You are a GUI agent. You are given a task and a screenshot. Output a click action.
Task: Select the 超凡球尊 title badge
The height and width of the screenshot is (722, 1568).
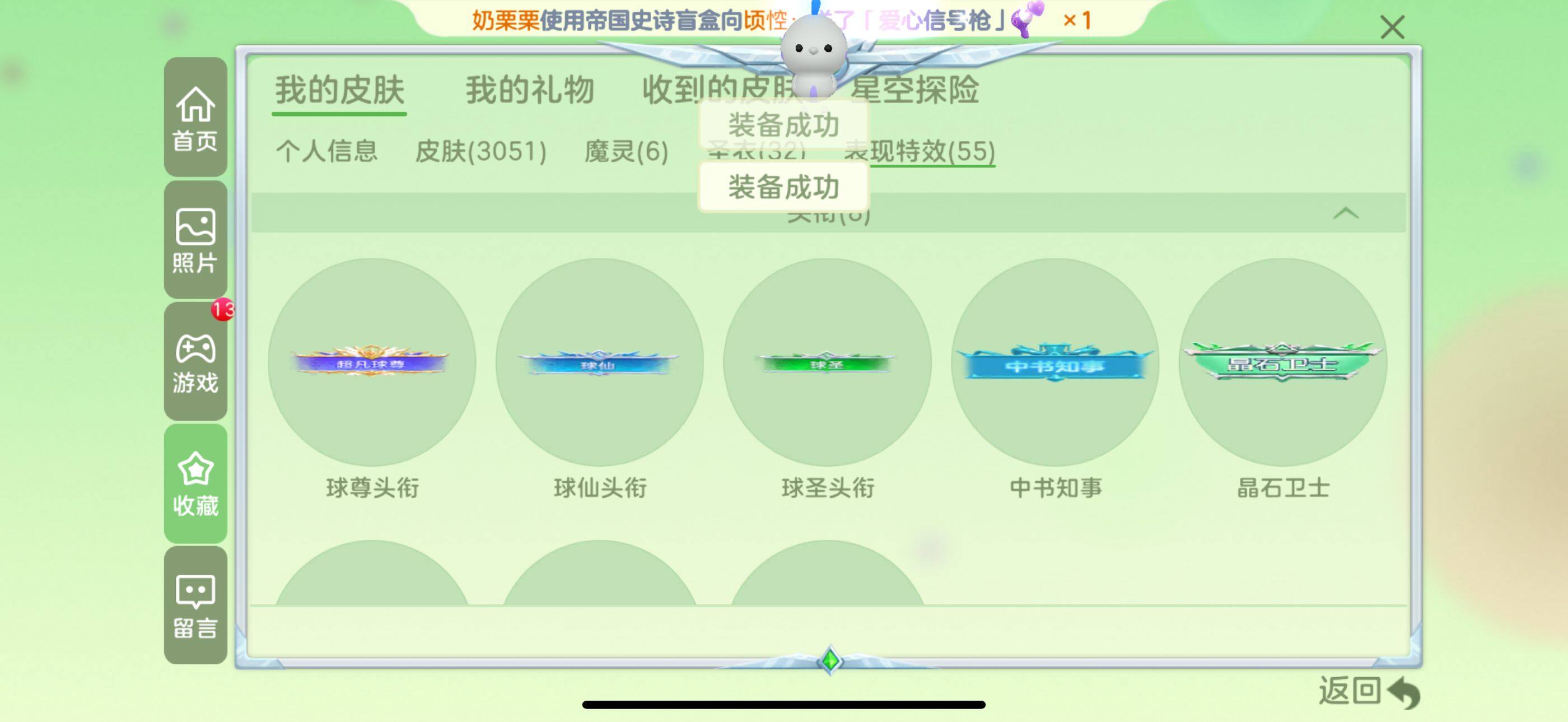coord(372,362)
